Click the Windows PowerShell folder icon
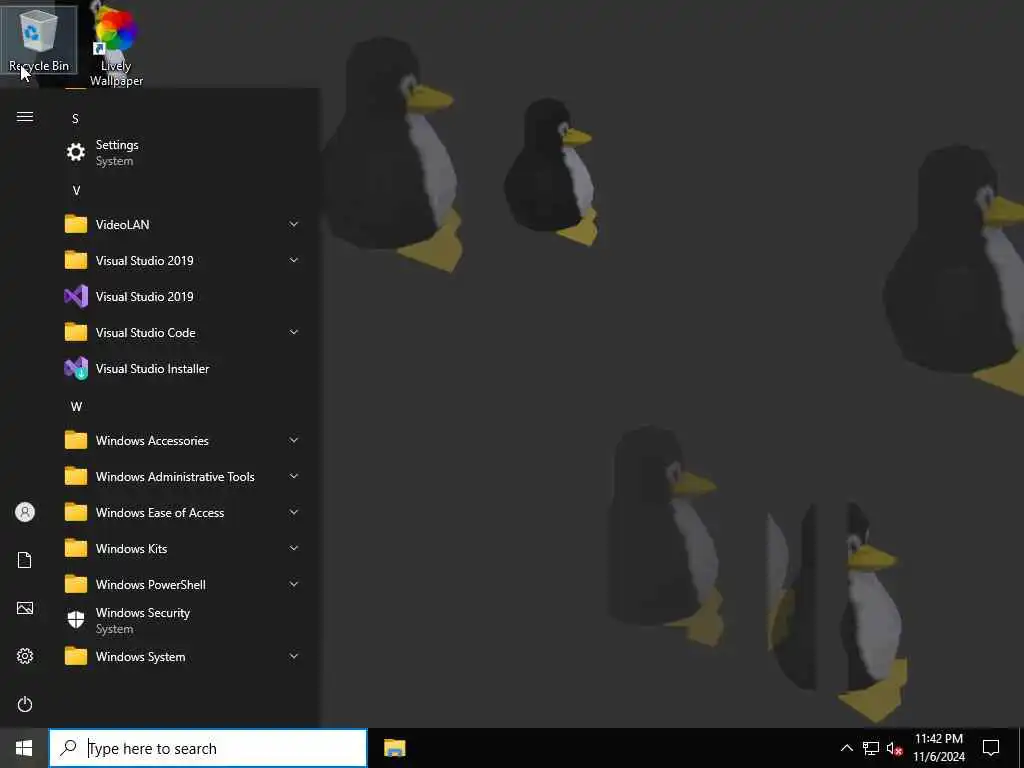 click(76, 584)
